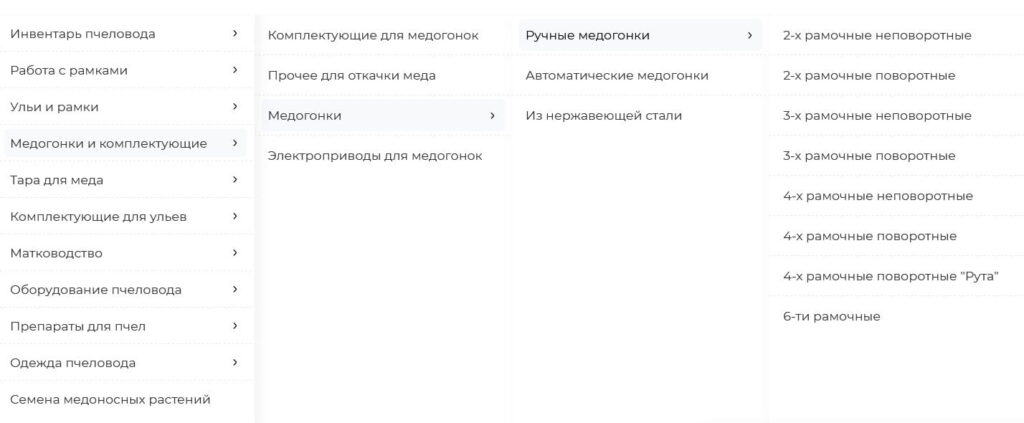Open 4-х рамочные поворотные "Рута" link
This screenshot has width=1024, height=423.
891,276
